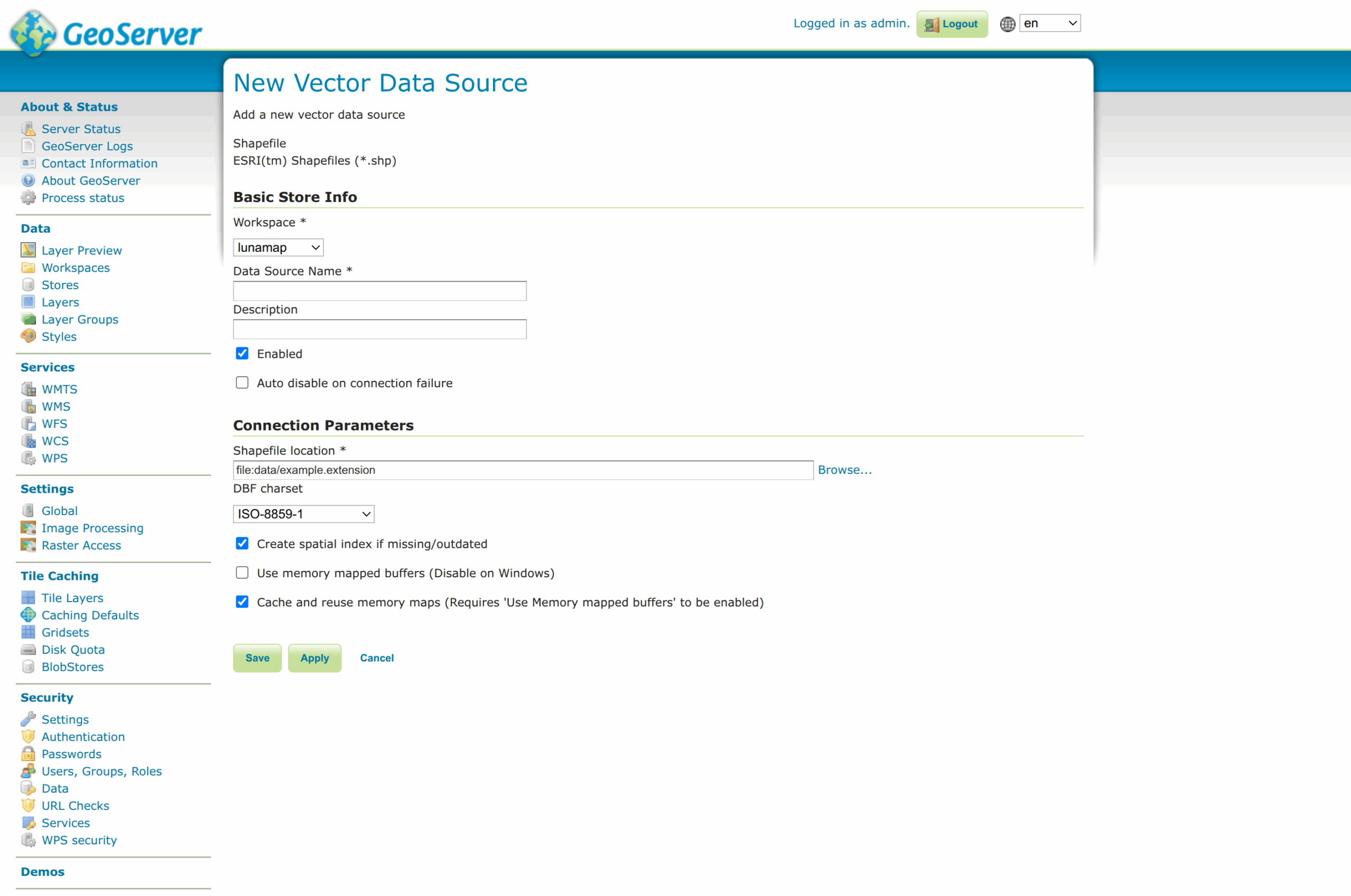Viewport: 1351px width, 896px height.
Task: Click the Description input field
Action: point(380,329)
